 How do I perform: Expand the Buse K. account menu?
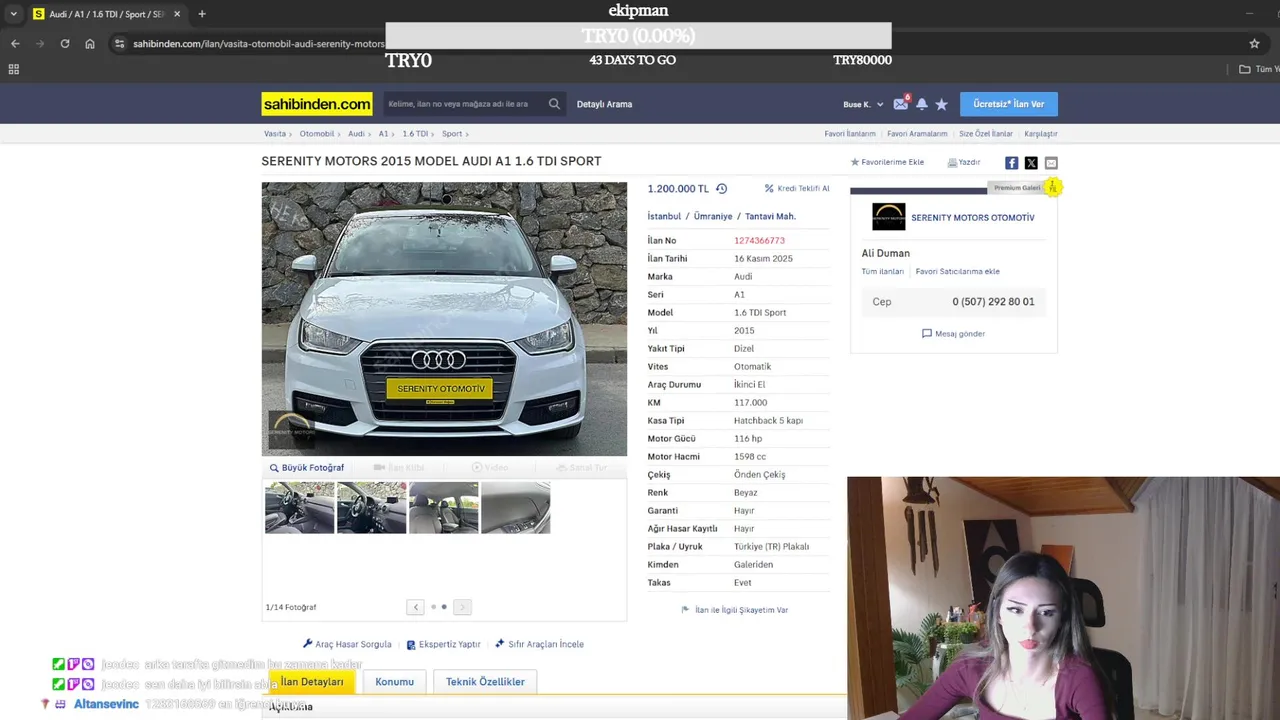coord(863,104)
